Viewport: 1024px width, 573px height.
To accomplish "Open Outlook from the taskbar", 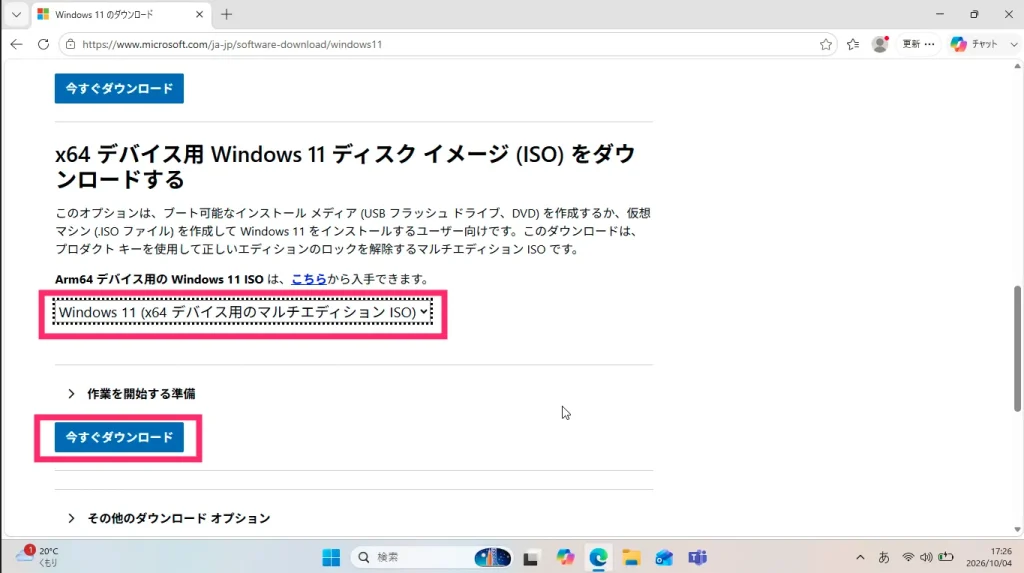I will pos(664,557).
